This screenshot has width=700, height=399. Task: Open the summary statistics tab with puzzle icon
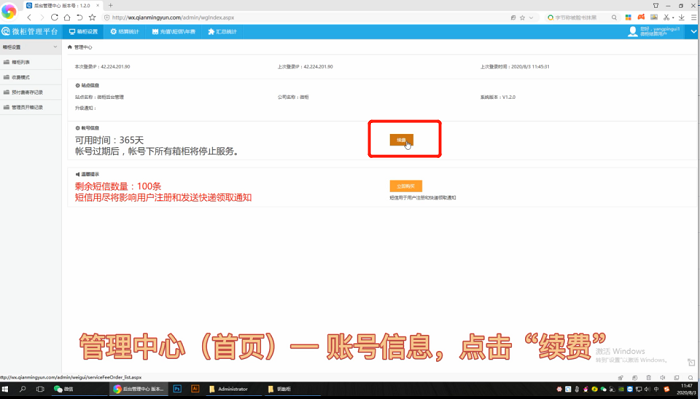click(222, 32)
